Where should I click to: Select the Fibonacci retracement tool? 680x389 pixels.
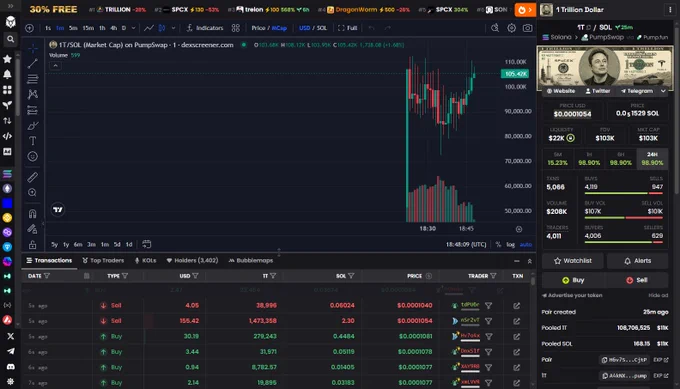click(x=33, y=79)
